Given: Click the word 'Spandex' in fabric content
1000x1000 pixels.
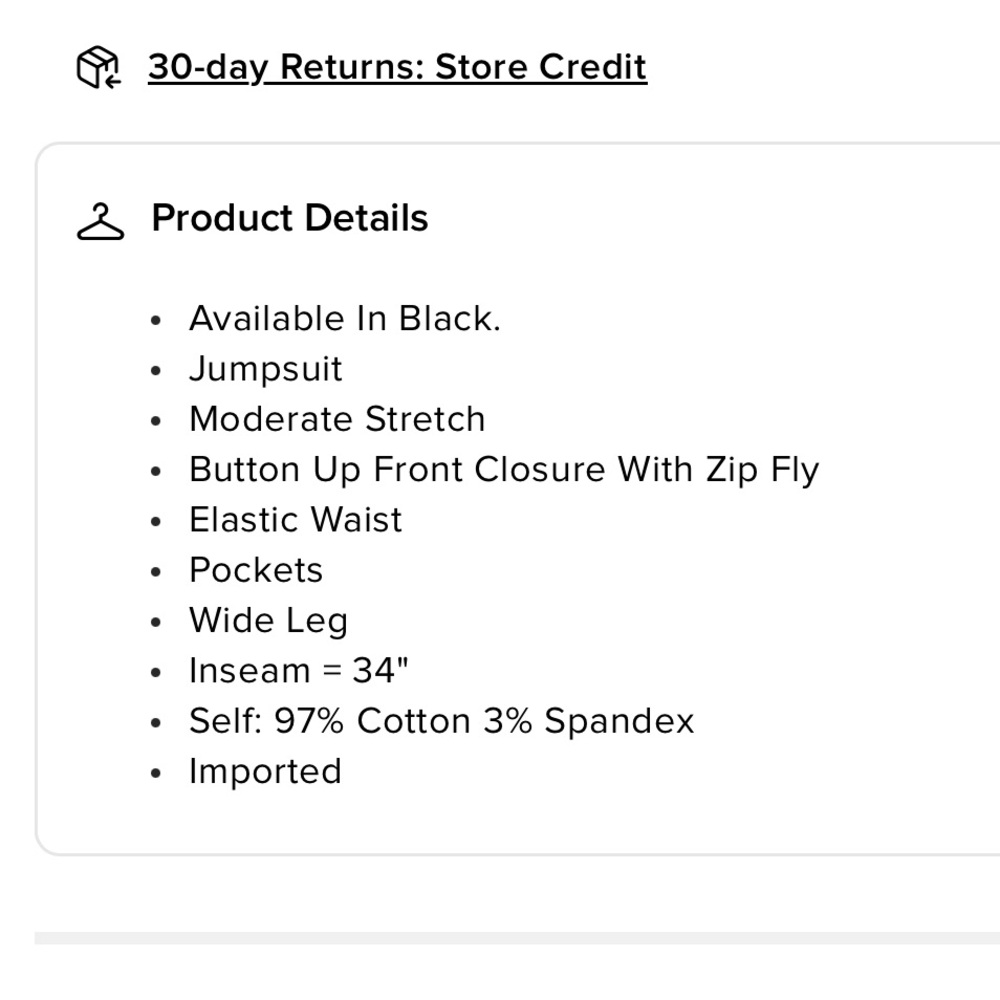Looking at the screenshot, I should click(619, 721).
